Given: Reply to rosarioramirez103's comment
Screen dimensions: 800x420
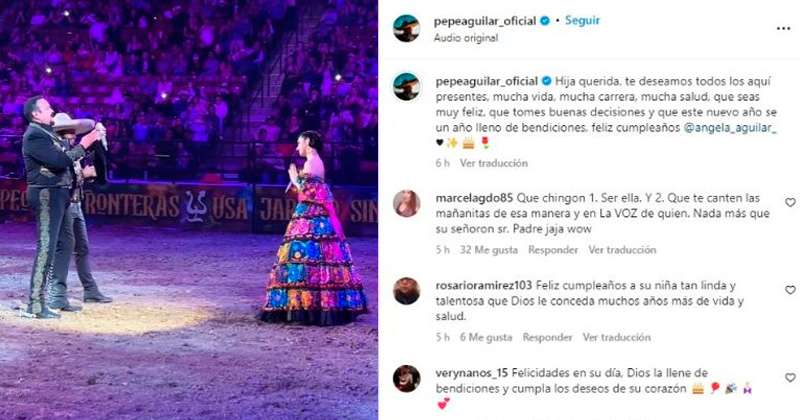Looking at the screenshot, I should tap(547, 337).
